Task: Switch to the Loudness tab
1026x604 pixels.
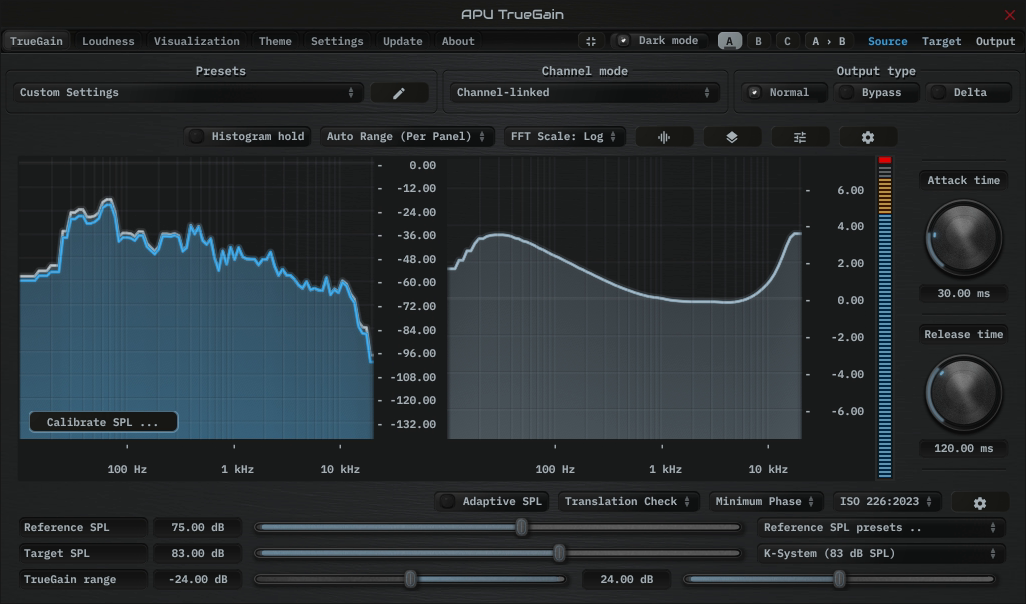Action: [x=108, y=41]
